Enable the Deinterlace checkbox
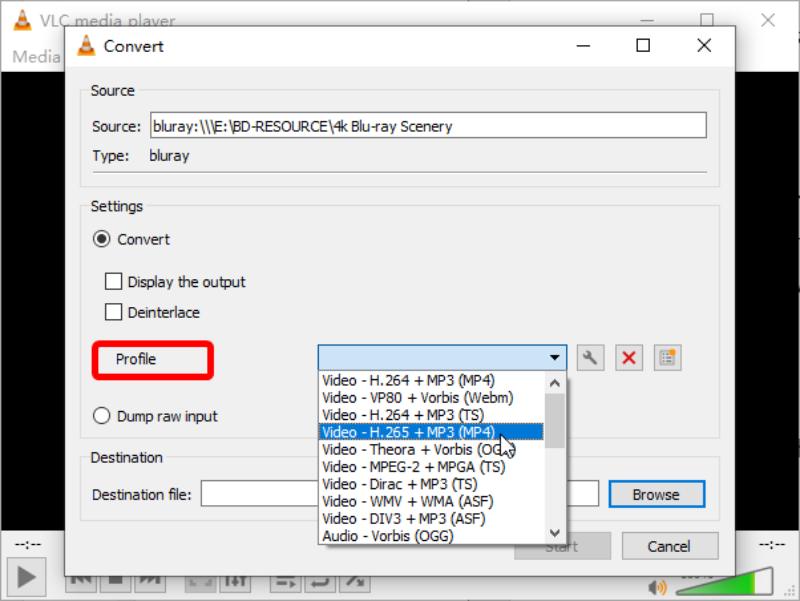The width and height of the screenshot is (800, 601). click(x=113, y=312)
